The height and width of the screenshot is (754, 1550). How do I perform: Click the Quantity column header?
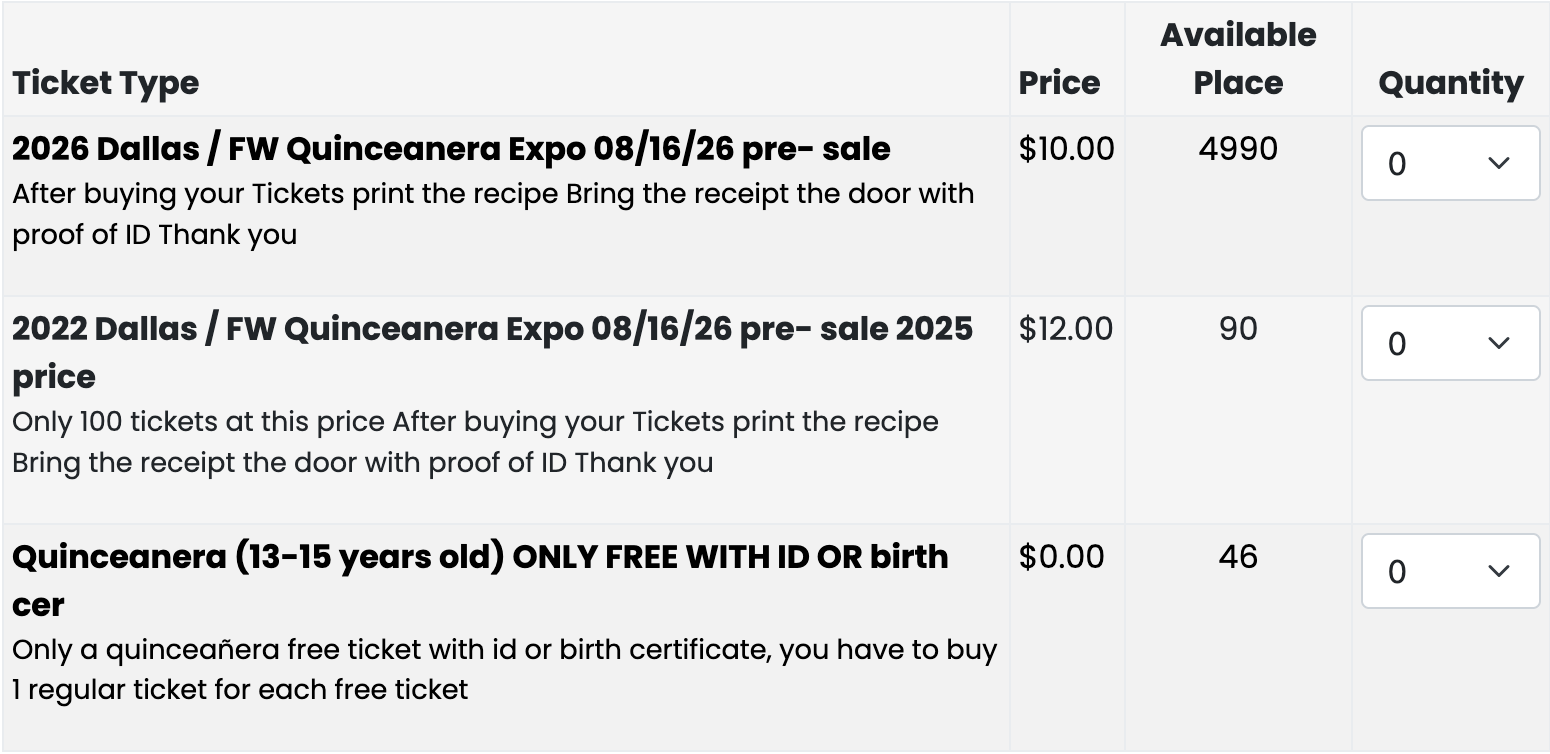1449,82
